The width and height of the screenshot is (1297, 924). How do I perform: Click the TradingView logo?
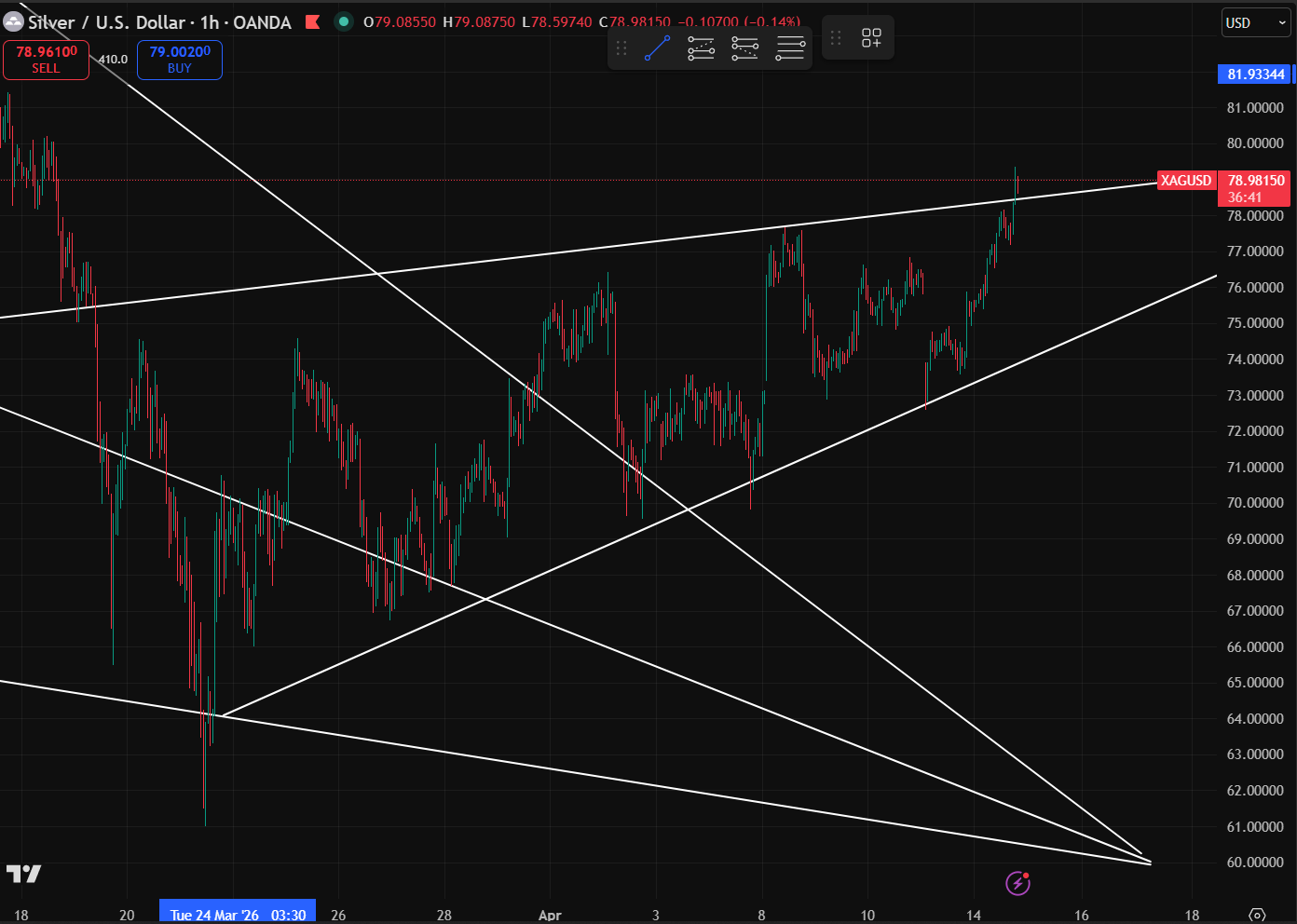[x=24, y=874]
